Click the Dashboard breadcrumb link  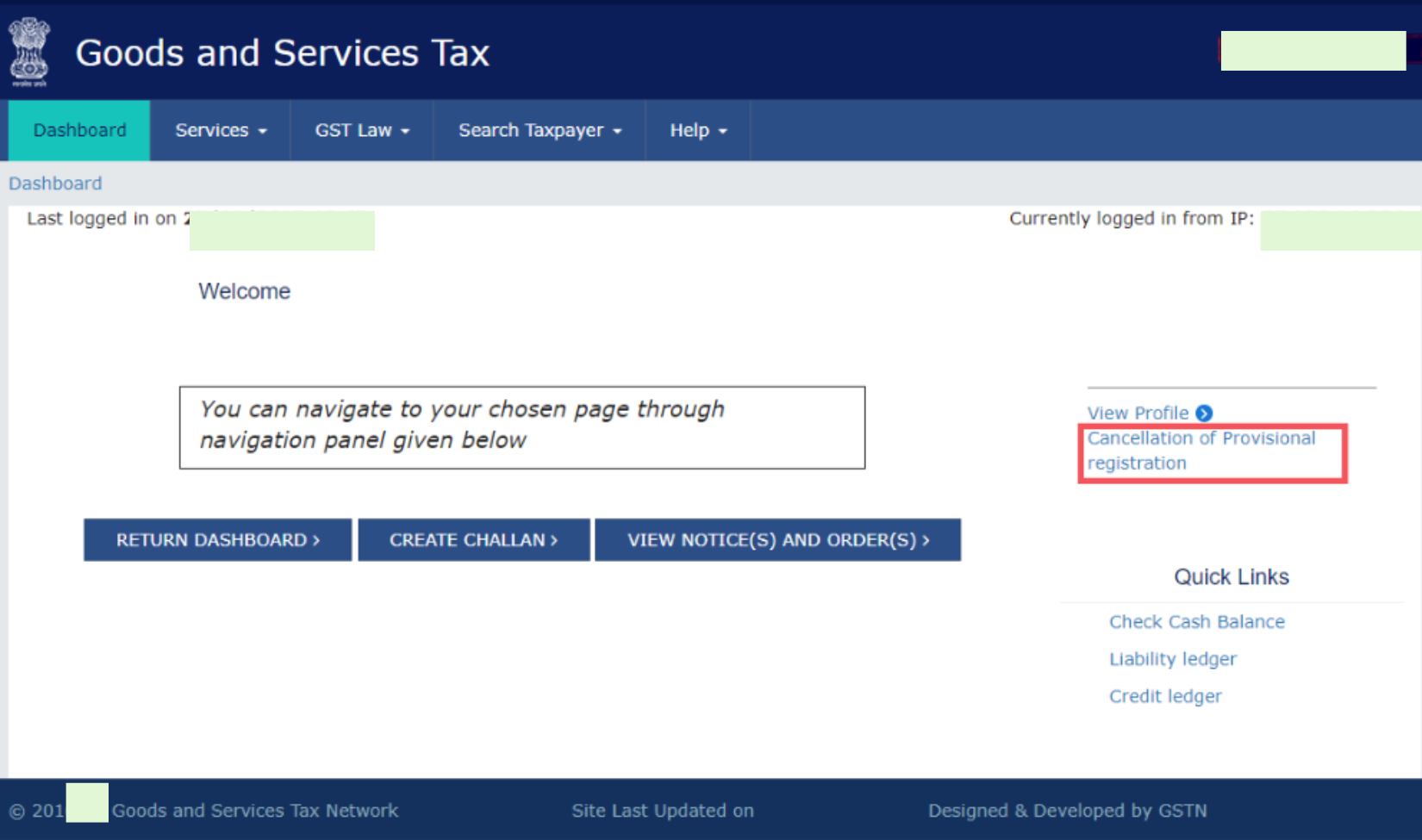point(55,184)
